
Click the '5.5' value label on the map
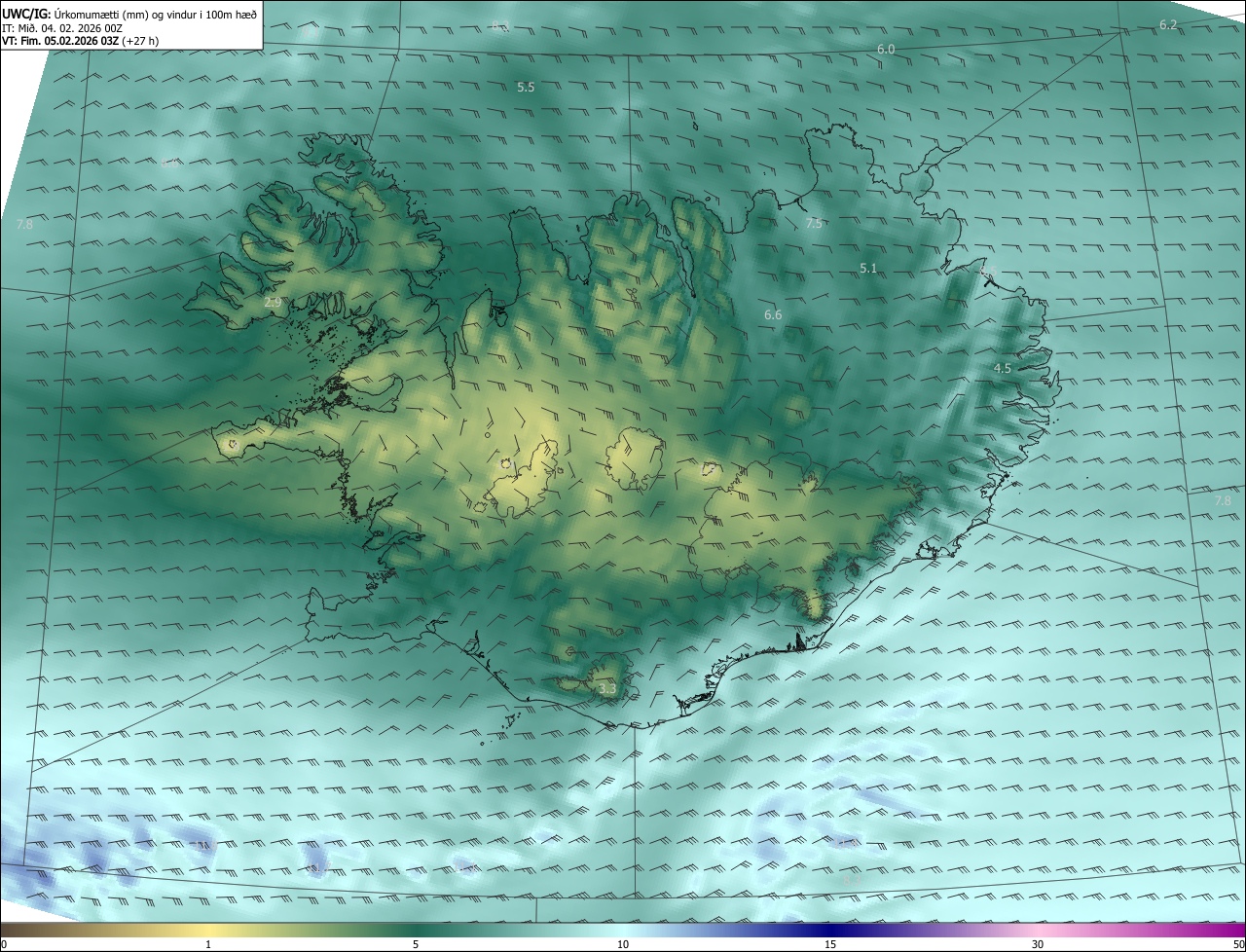[526, 88]
